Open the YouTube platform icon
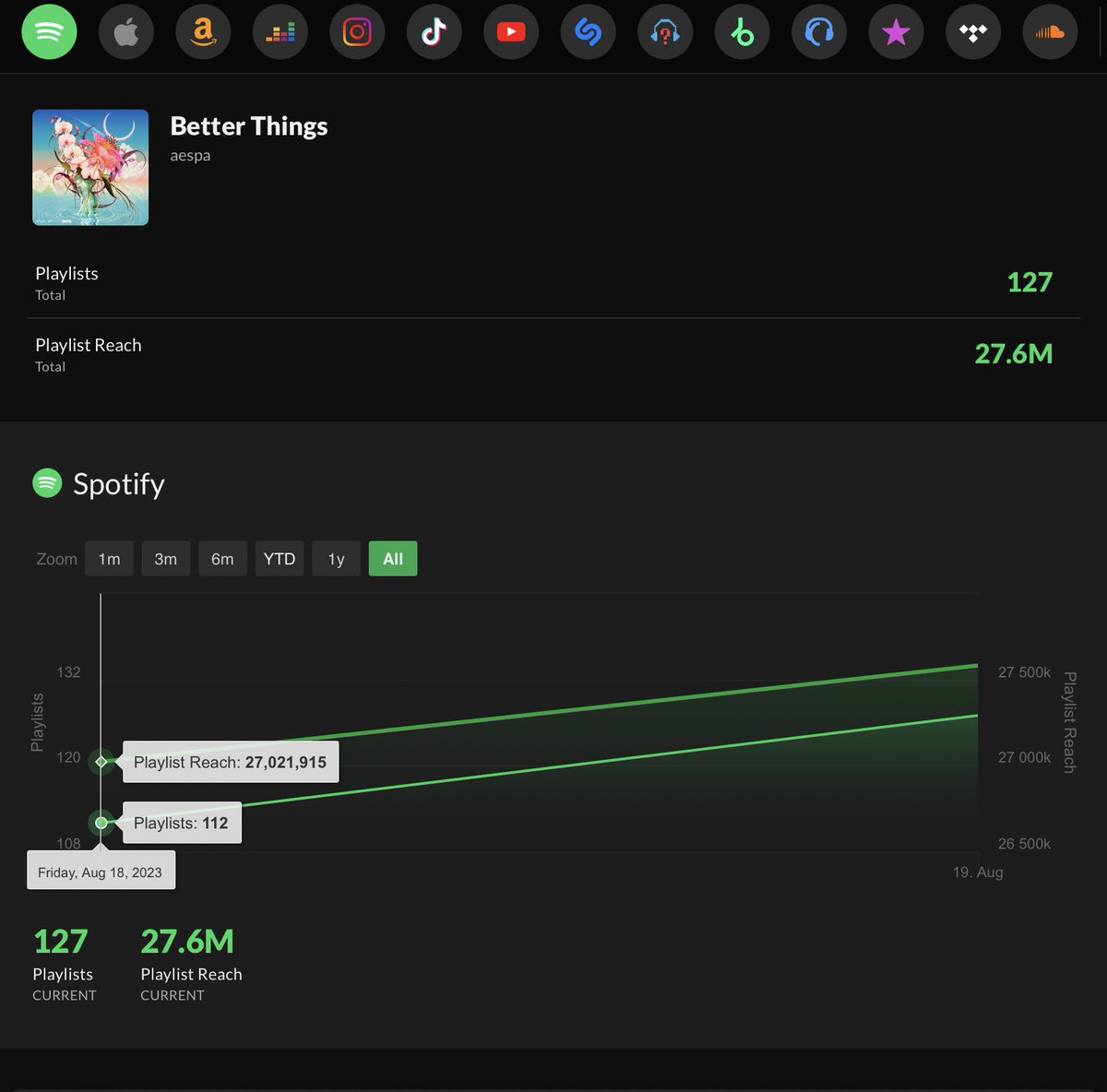1107x1092 pixels. point(511,32)
